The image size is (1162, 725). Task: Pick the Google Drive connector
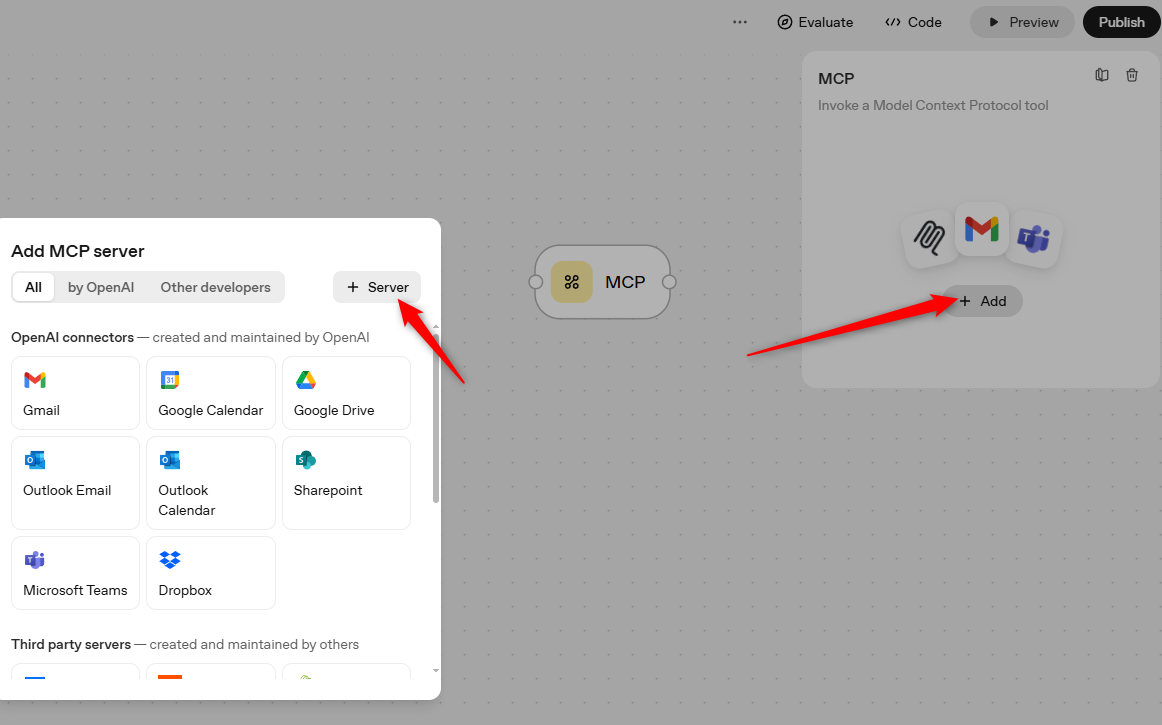pos(346,393)
